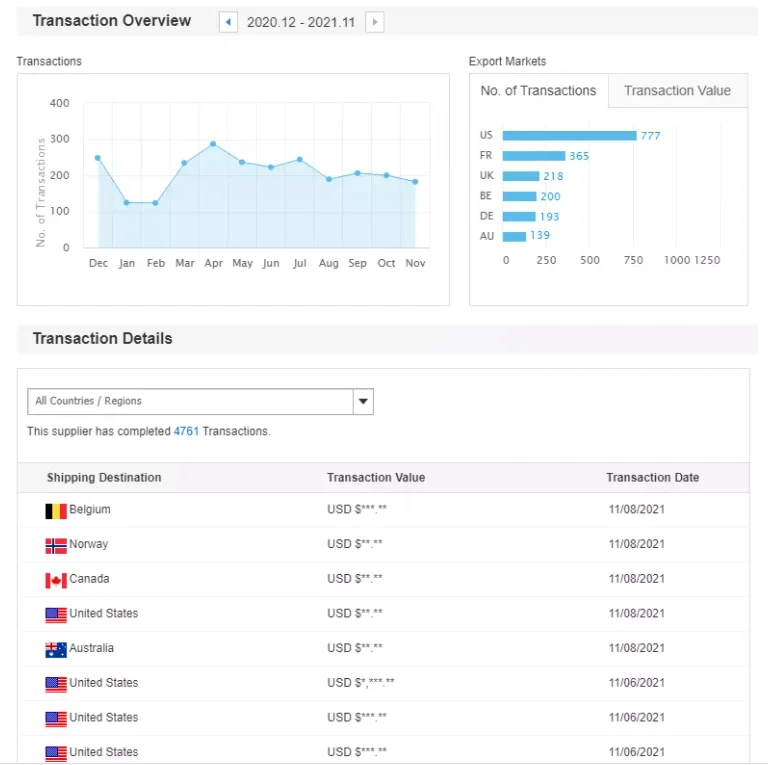Image resolution: width=768 pixels, height=765 pixels.
Task: Click the US bar in Export Markets
Action: (x=569, y=136)
